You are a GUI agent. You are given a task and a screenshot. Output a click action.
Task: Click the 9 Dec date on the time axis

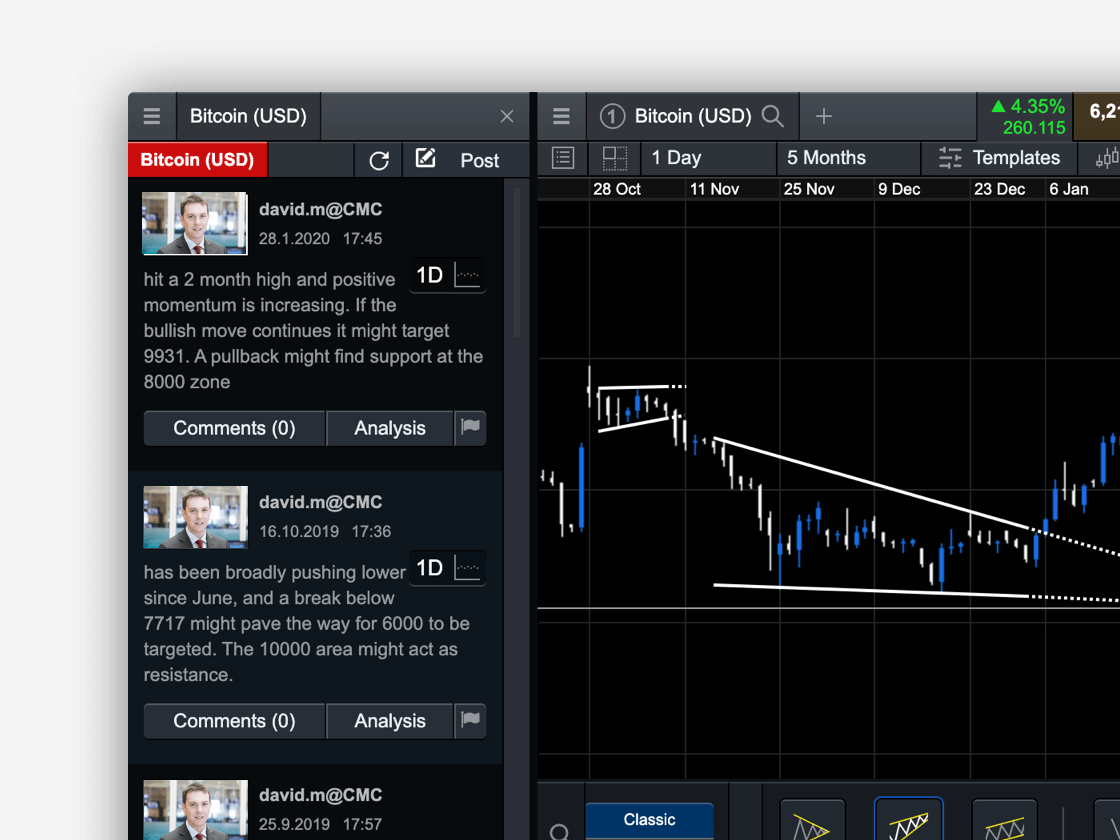point(899,189)
